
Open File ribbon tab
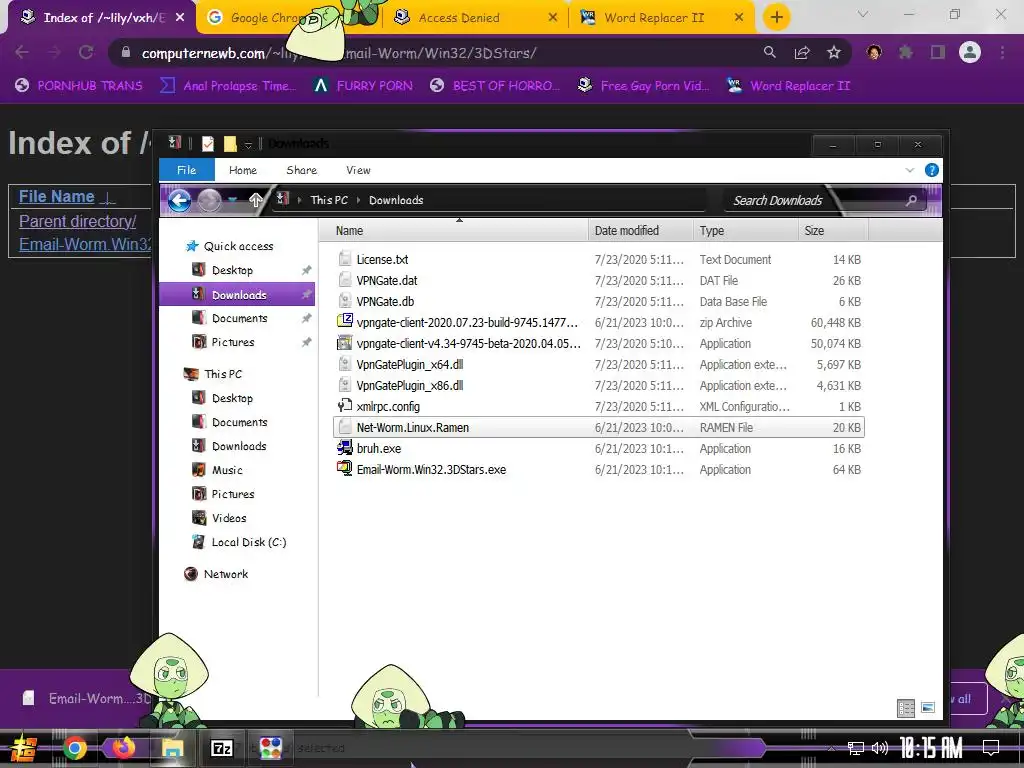click(x=187, y=170)
